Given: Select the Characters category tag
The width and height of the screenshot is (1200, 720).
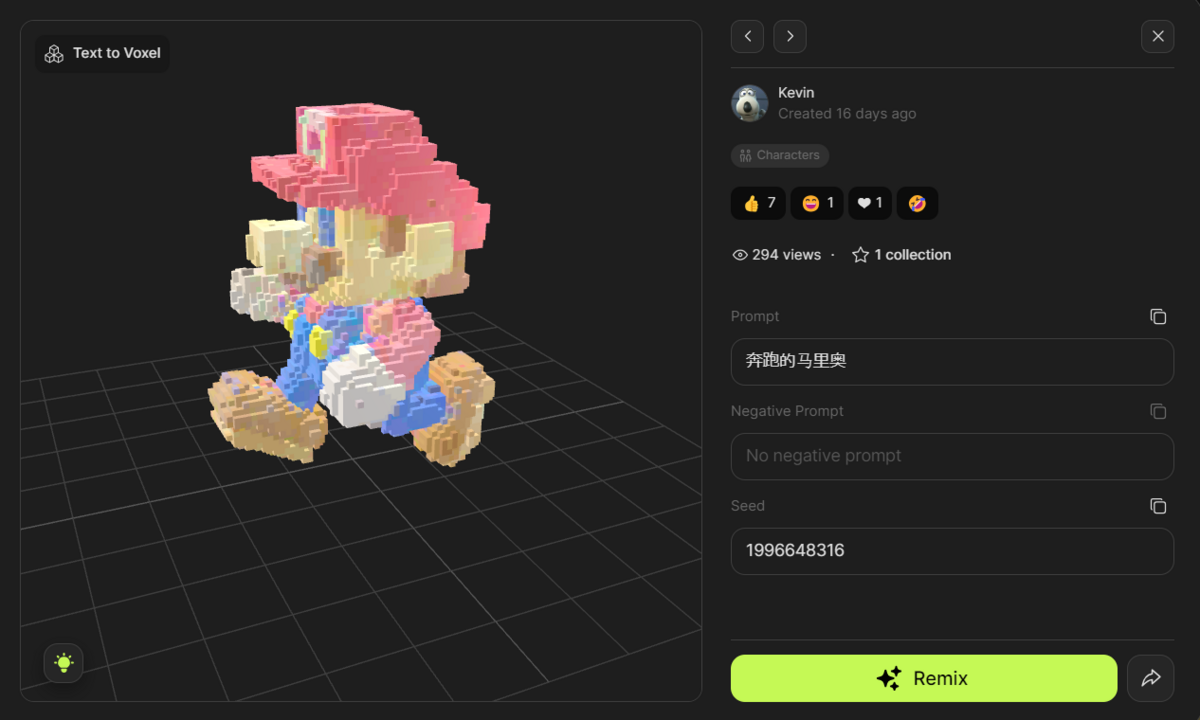Looking at the screenshot, I should (780, 155).
